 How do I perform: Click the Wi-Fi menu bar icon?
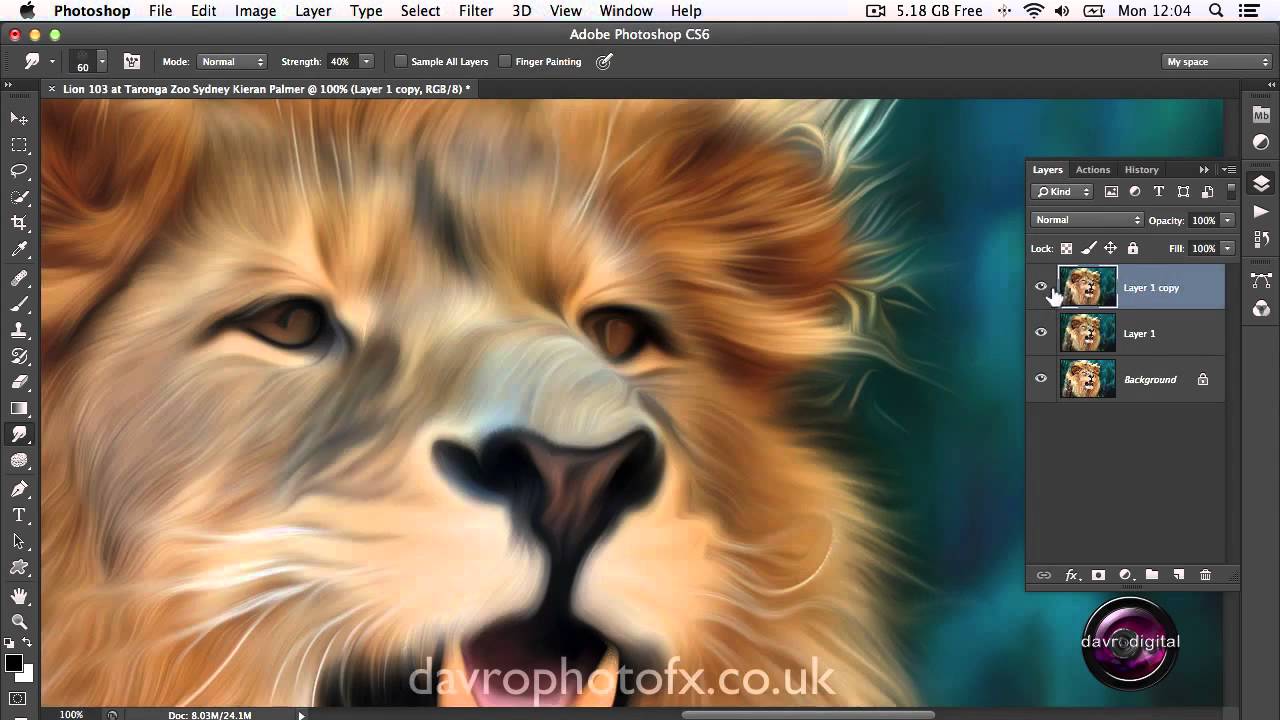1034,11
